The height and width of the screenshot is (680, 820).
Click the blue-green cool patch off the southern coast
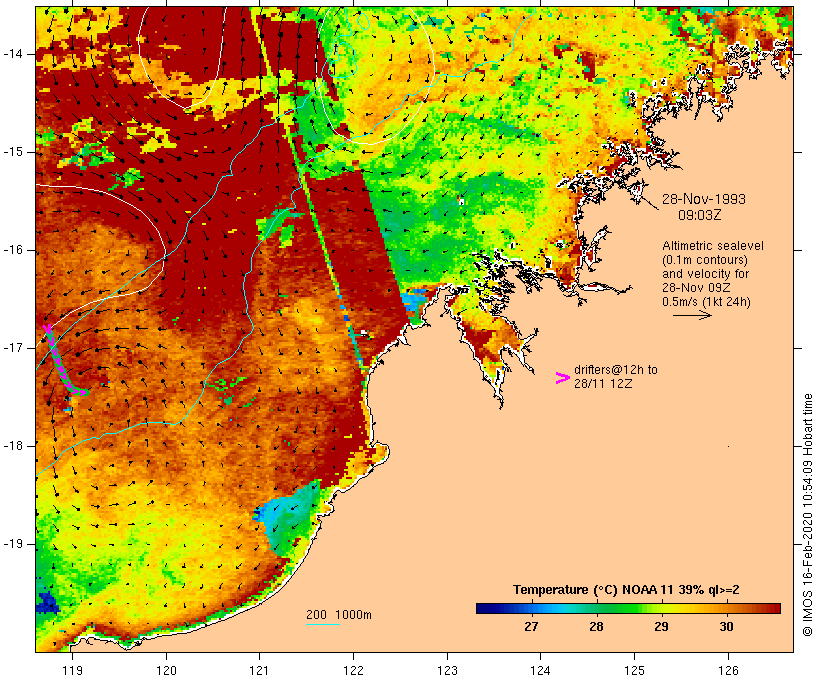coord(287,518)
